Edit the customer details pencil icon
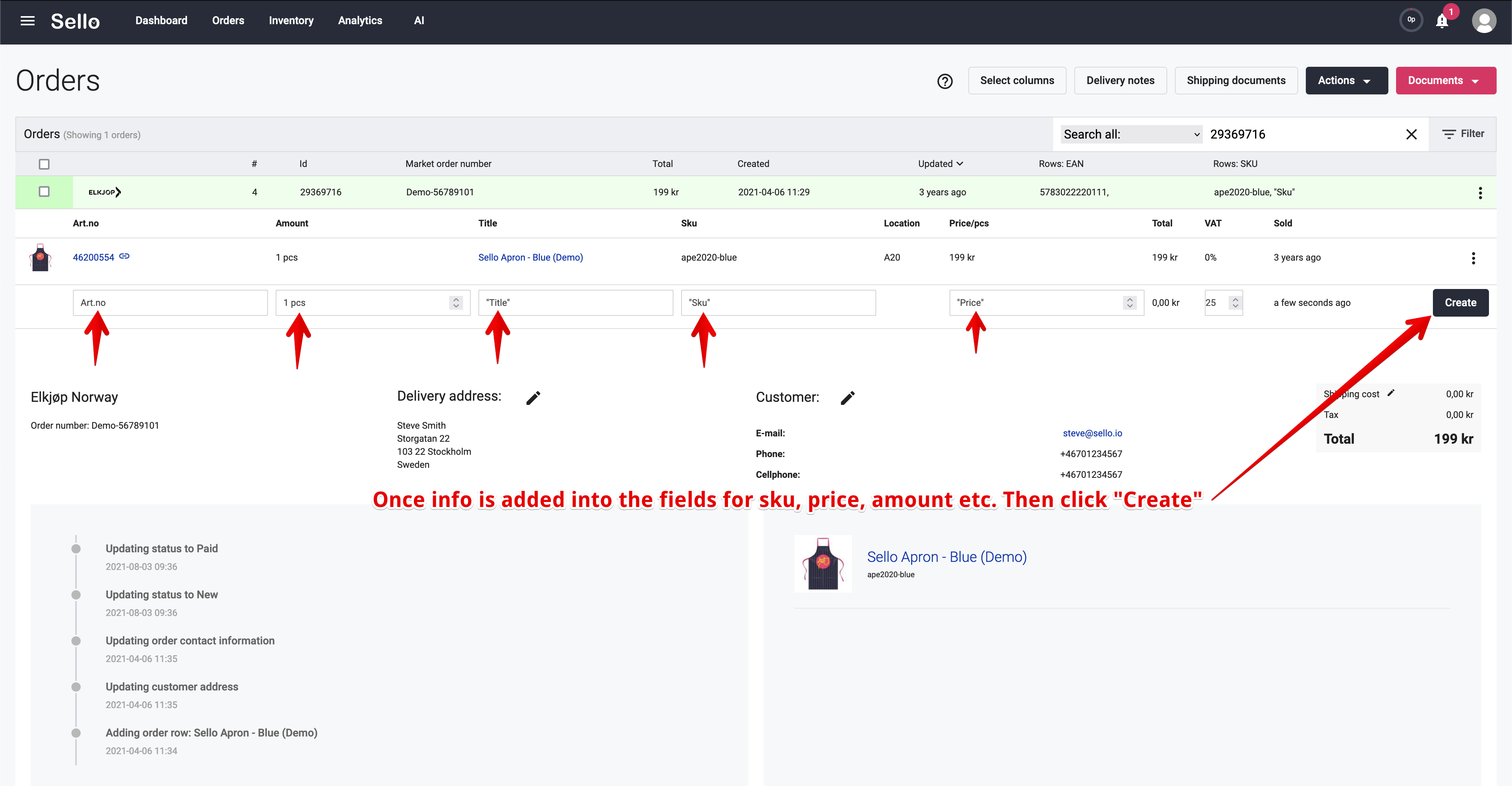This screenshot has height=786, width=1512. pos(847,398)
